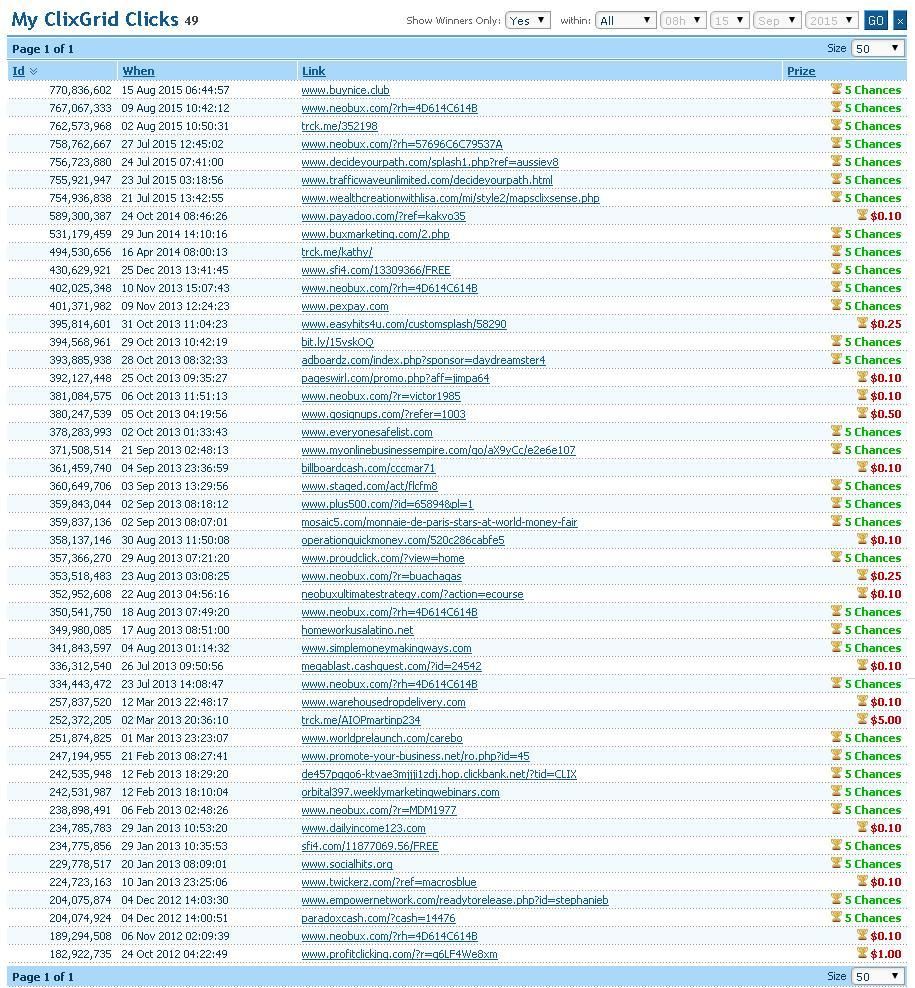Open the megablast.cashquest.com link
The width and height of the screenshot is (915, 988).
(391, 666)
